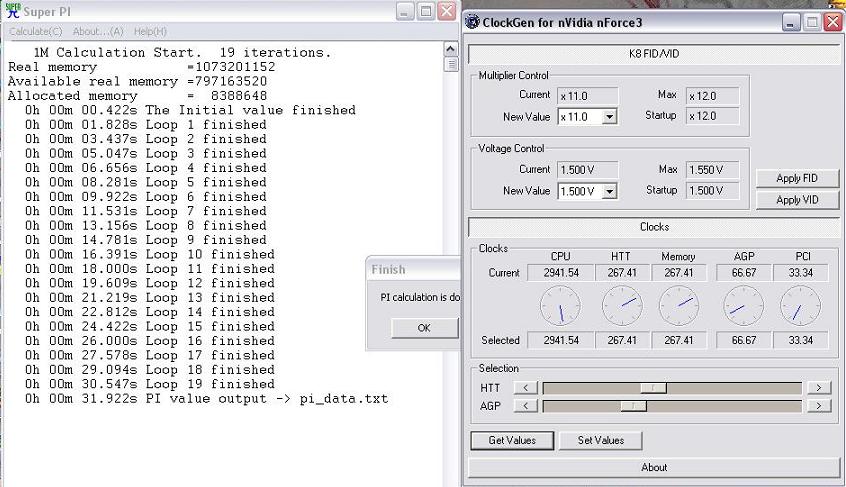Image resolution: width=846 pixels, height=487 pixels.
Task: Click the current HTT clock field 267.41
Action: coord(622,273)
